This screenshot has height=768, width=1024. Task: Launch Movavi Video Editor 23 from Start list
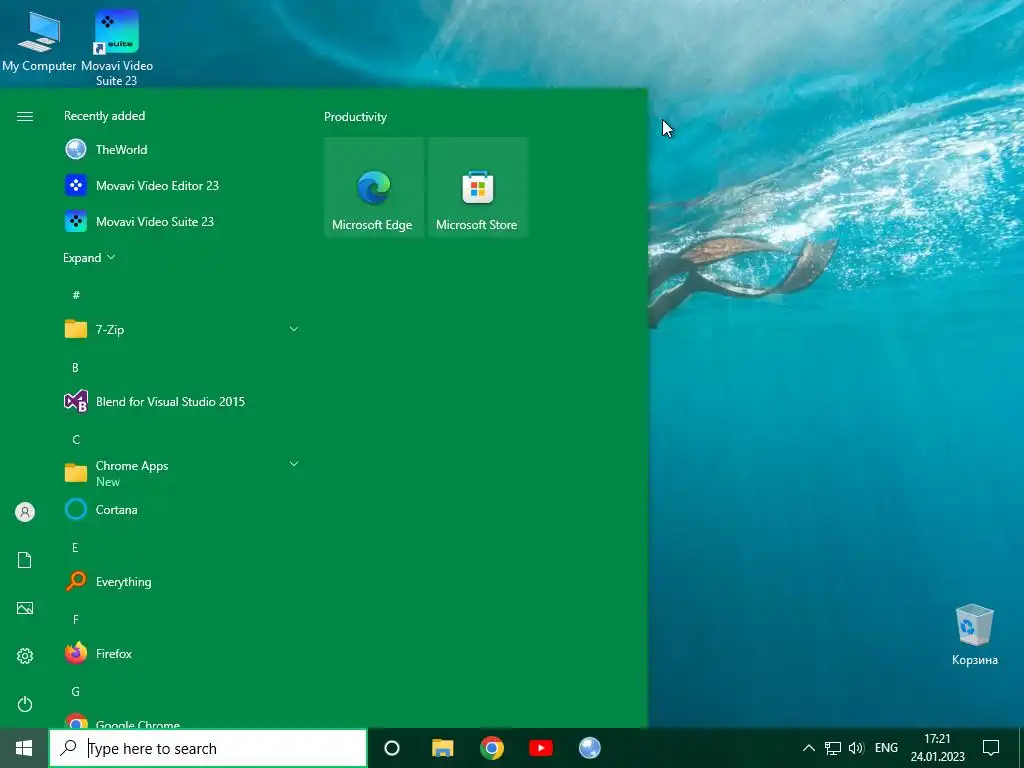(x=182, y=185)
